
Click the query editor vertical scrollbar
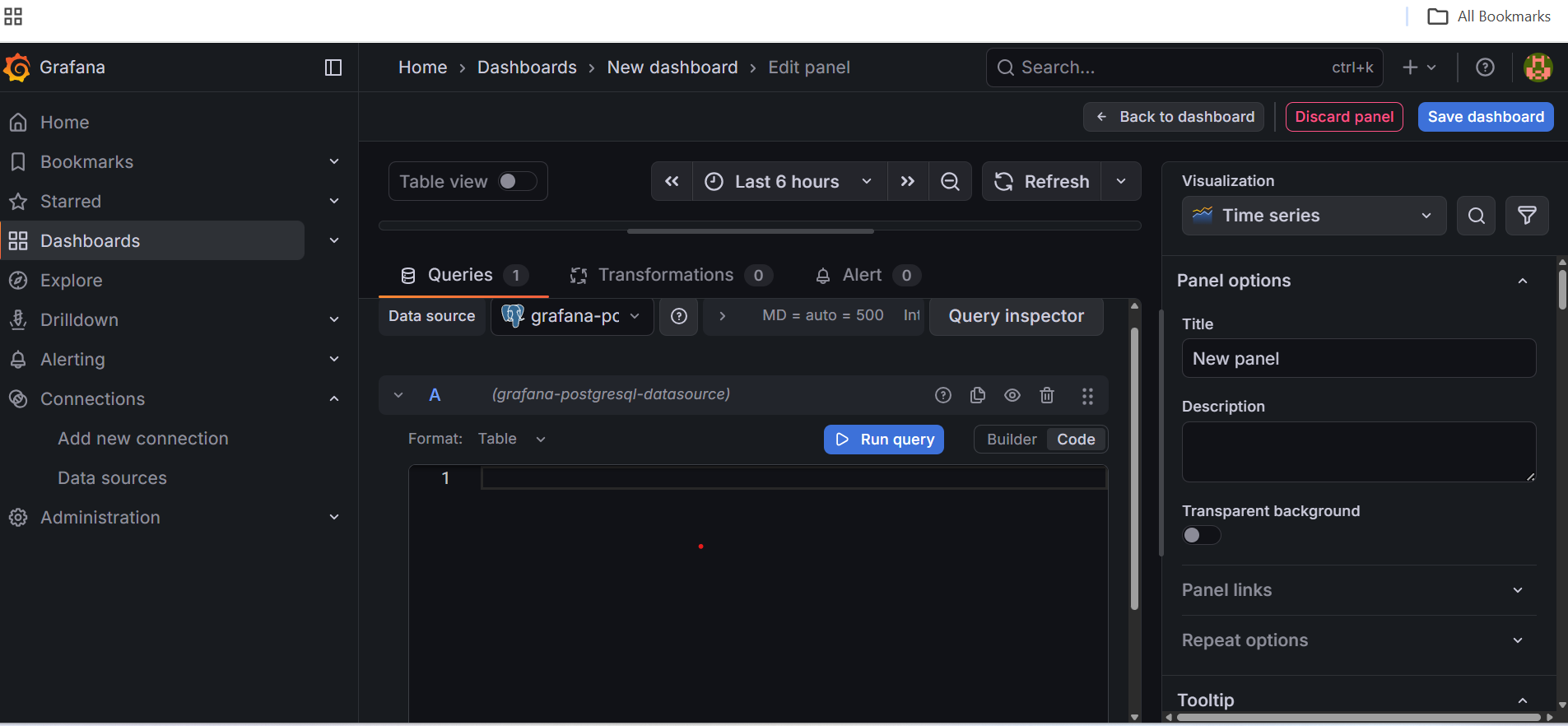(x=1134, y=469)
